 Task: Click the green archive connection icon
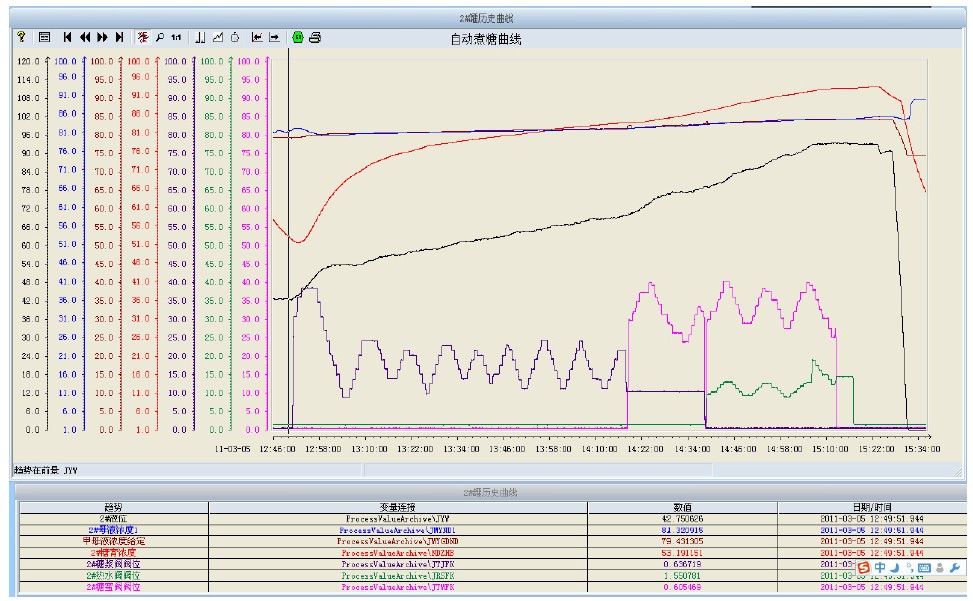(x=297, y=37)
